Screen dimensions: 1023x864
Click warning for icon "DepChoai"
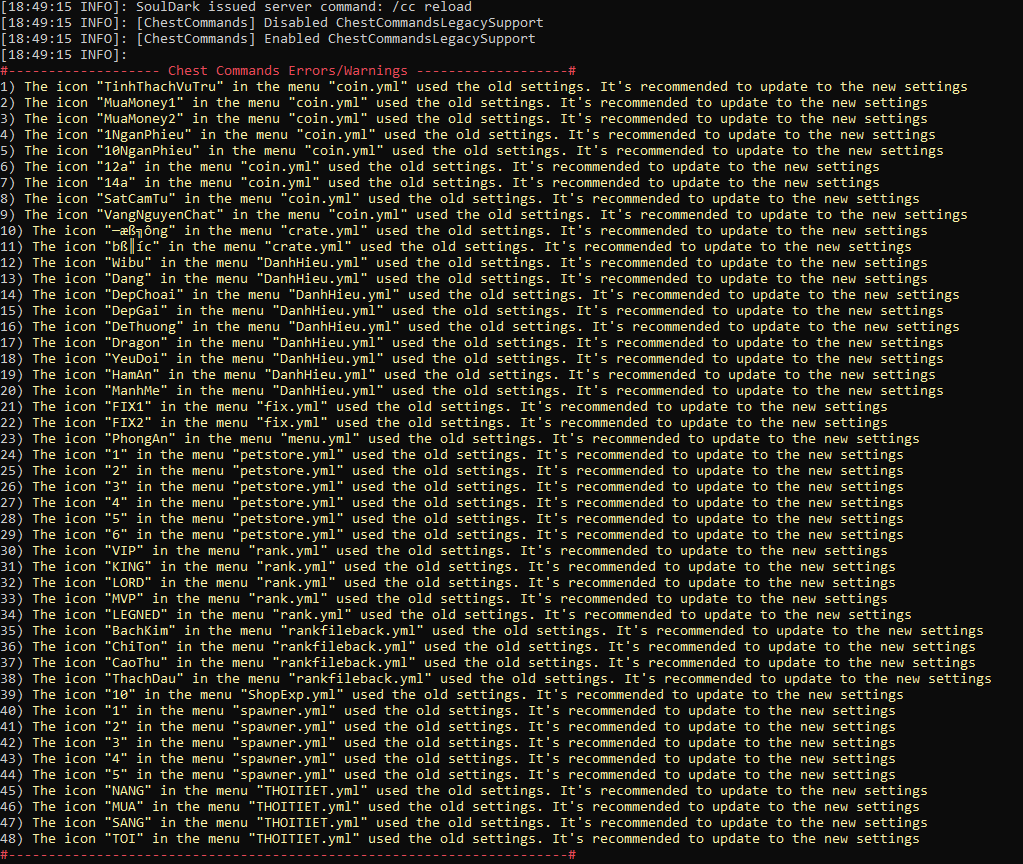(480, 294)
